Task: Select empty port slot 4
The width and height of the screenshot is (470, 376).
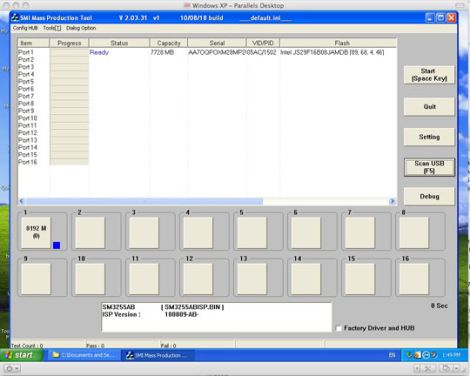Action: [198, 233]
